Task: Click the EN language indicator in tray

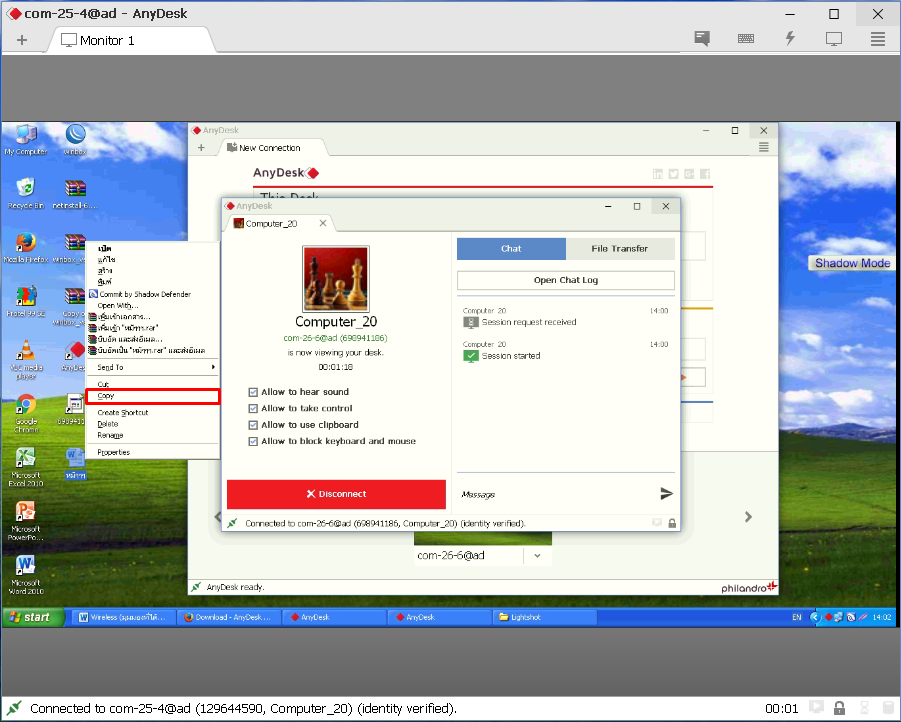Action: coord(796,617)
